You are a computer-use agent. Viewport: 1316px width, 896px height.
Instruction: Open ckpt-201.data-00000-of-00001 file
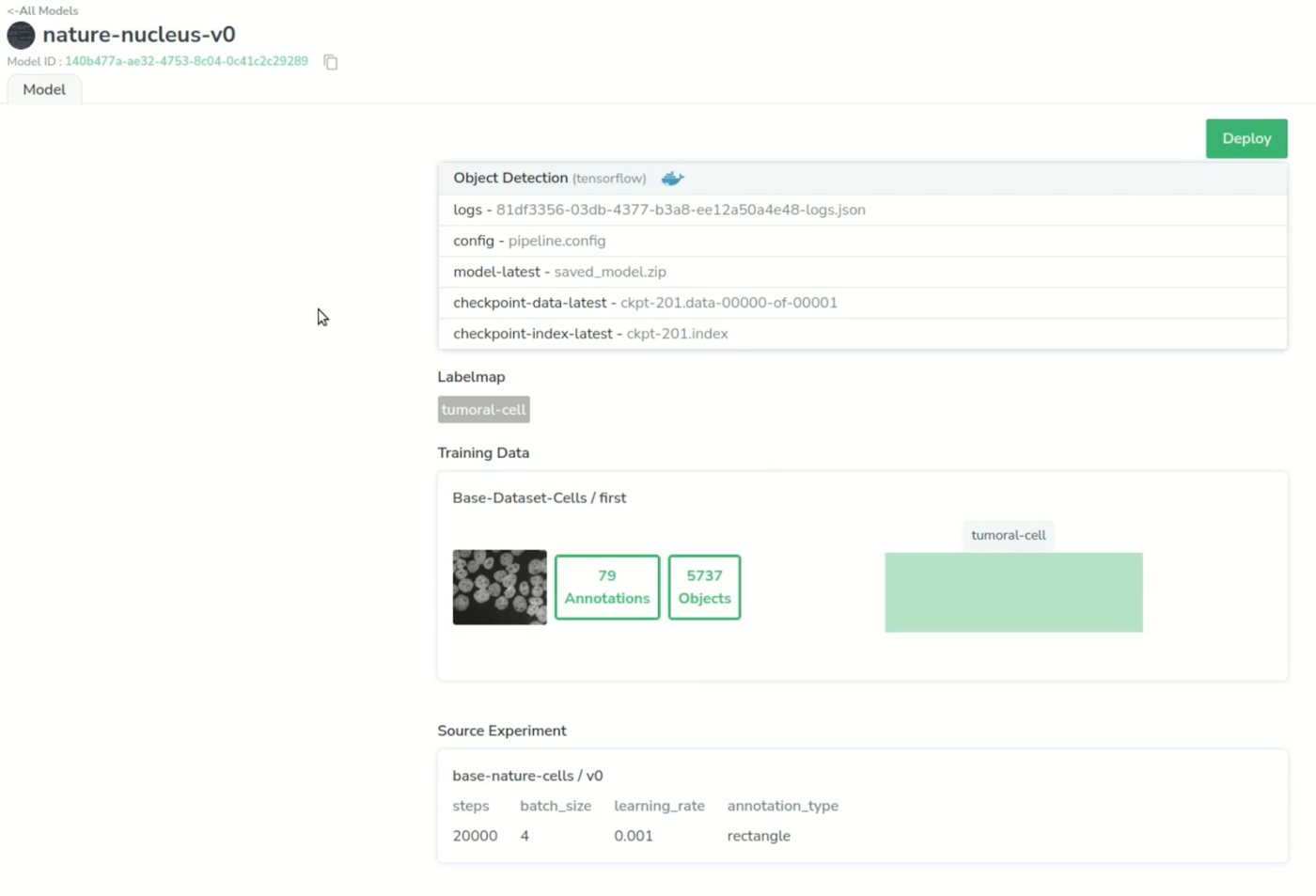[x=728, y=303]
